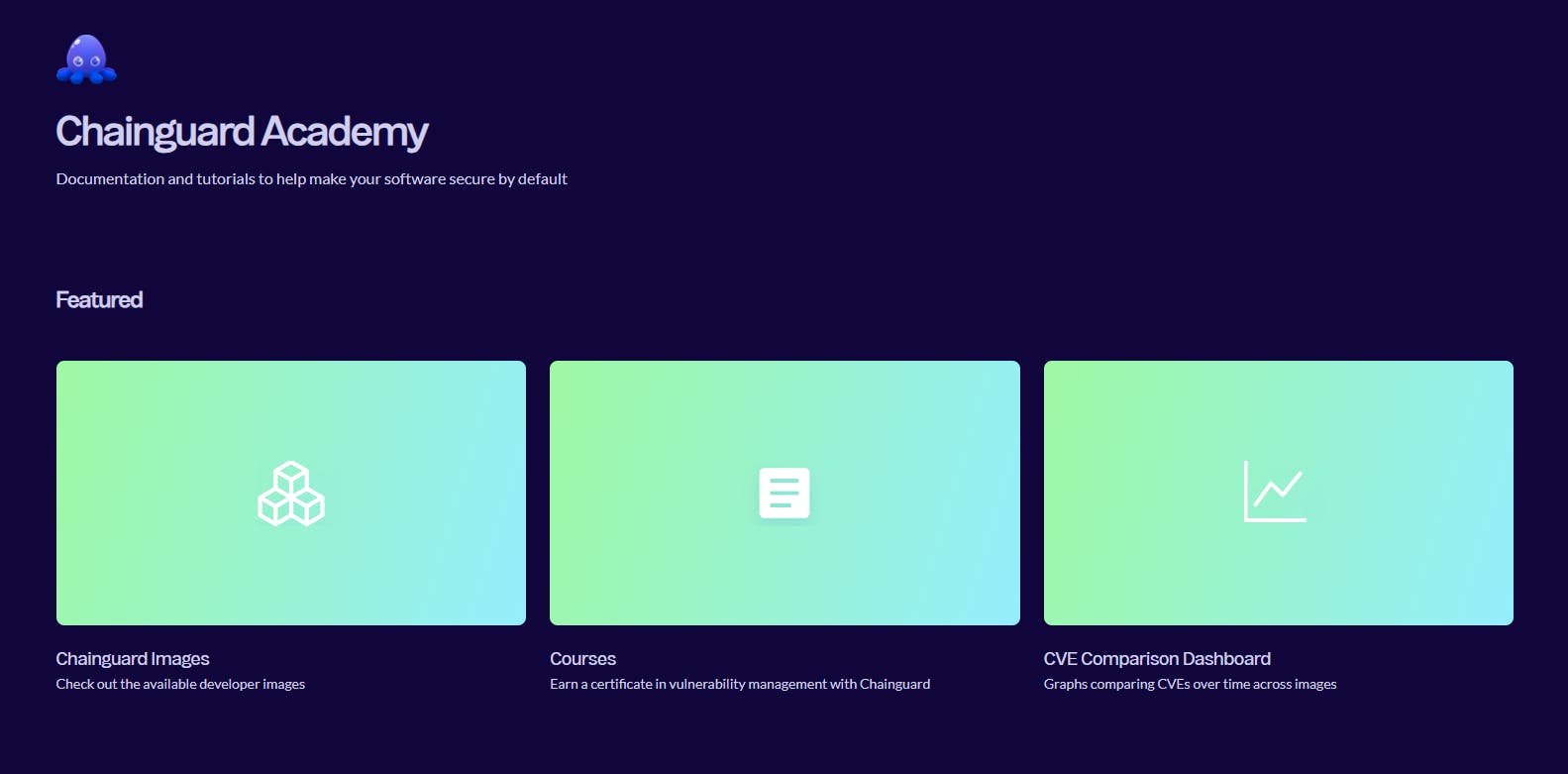The width and height of the screenshot is (1568, 774).
Task: Click the Chainguard Academy heading
Action: (x=242, y=132)
